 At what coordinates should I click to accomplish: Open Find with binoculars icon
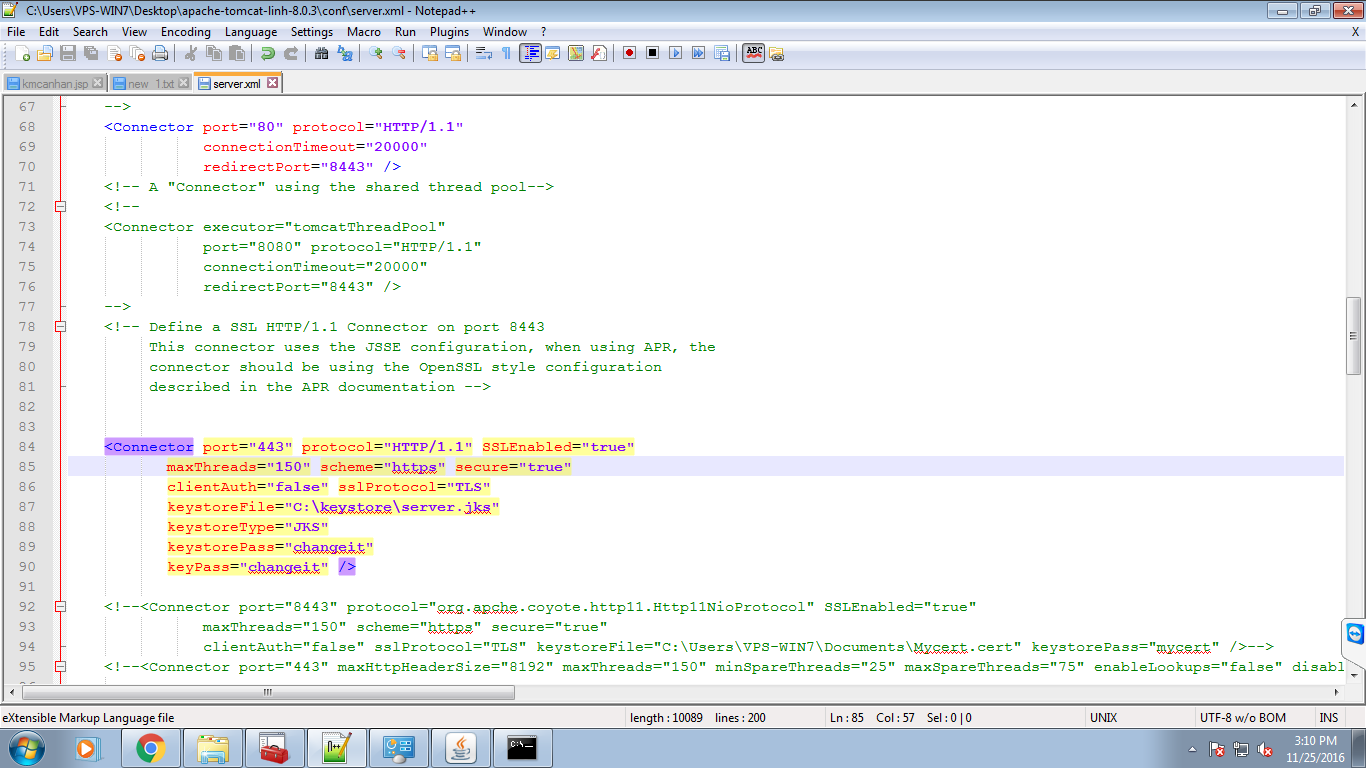pyautogui.click(x=320, y=53)
